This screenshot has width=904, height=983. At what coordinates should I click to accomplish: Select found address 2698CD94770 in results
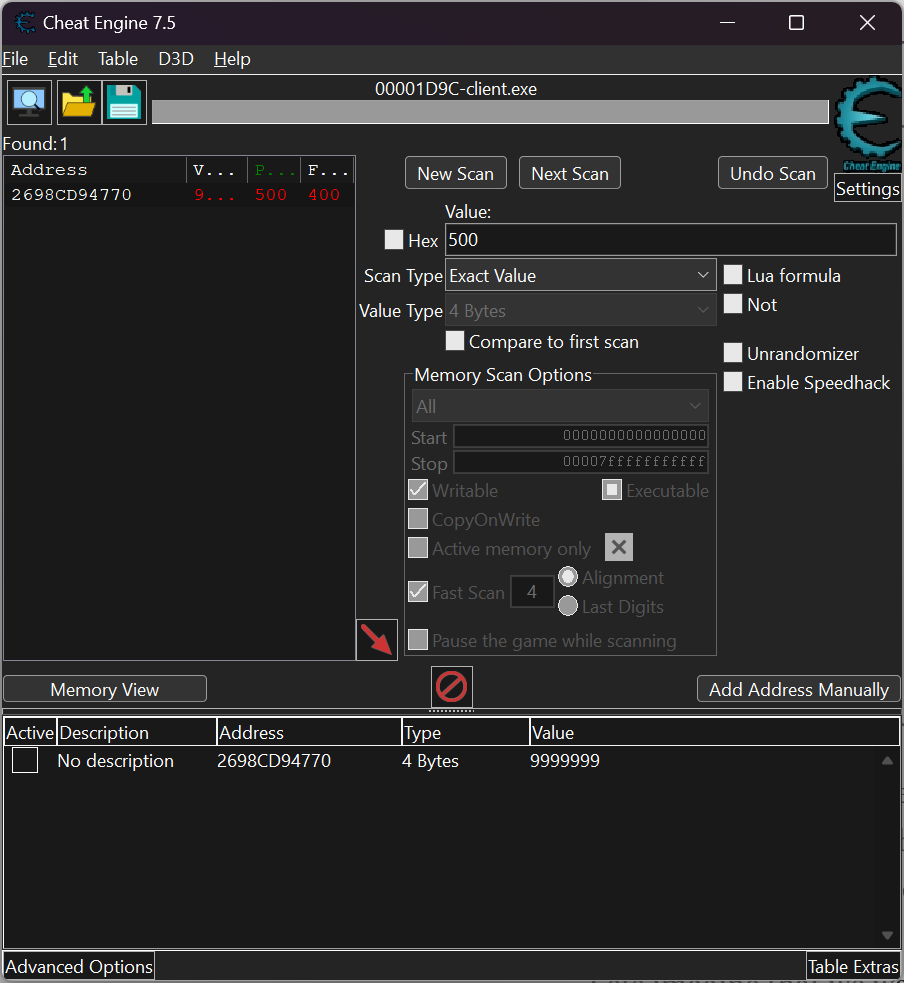(x=71, y=195)
